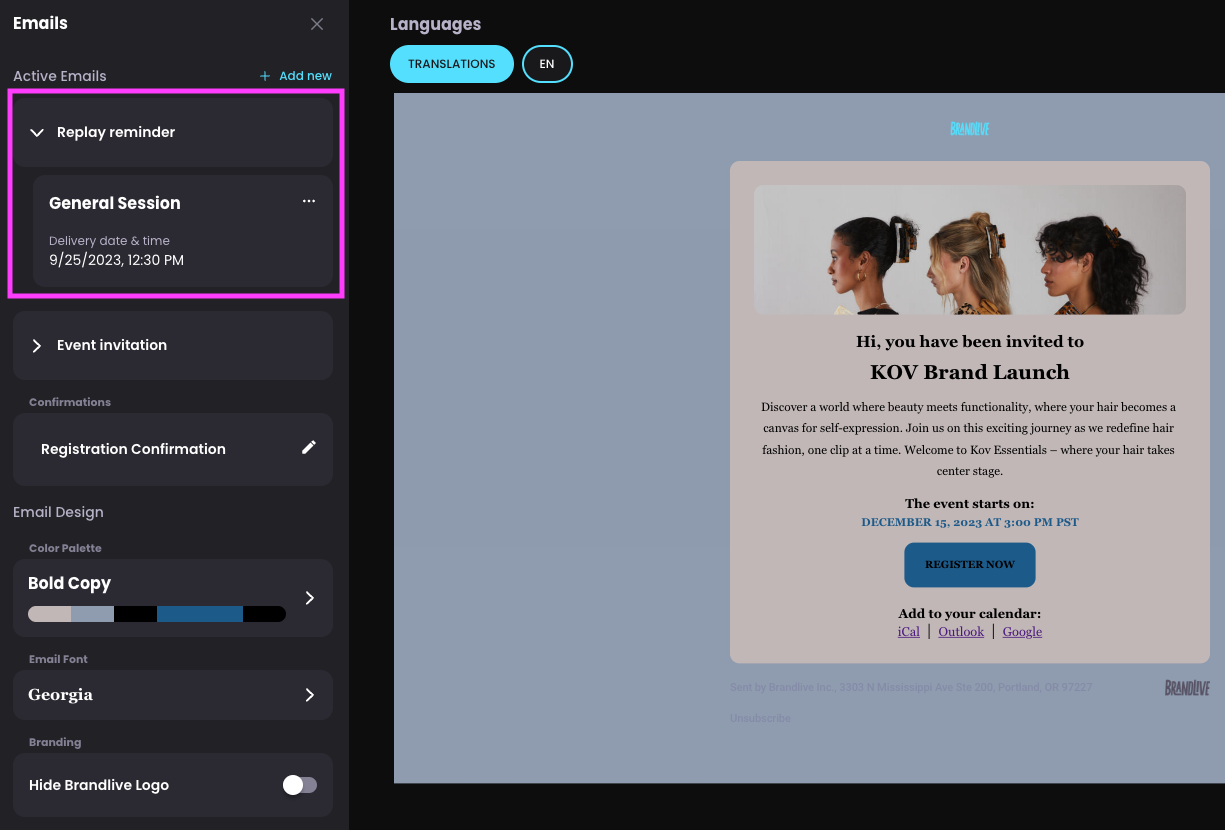Open the Bold Copy color palette chevron
This screenshot has height=830, width=1225.
pos(310,597)
